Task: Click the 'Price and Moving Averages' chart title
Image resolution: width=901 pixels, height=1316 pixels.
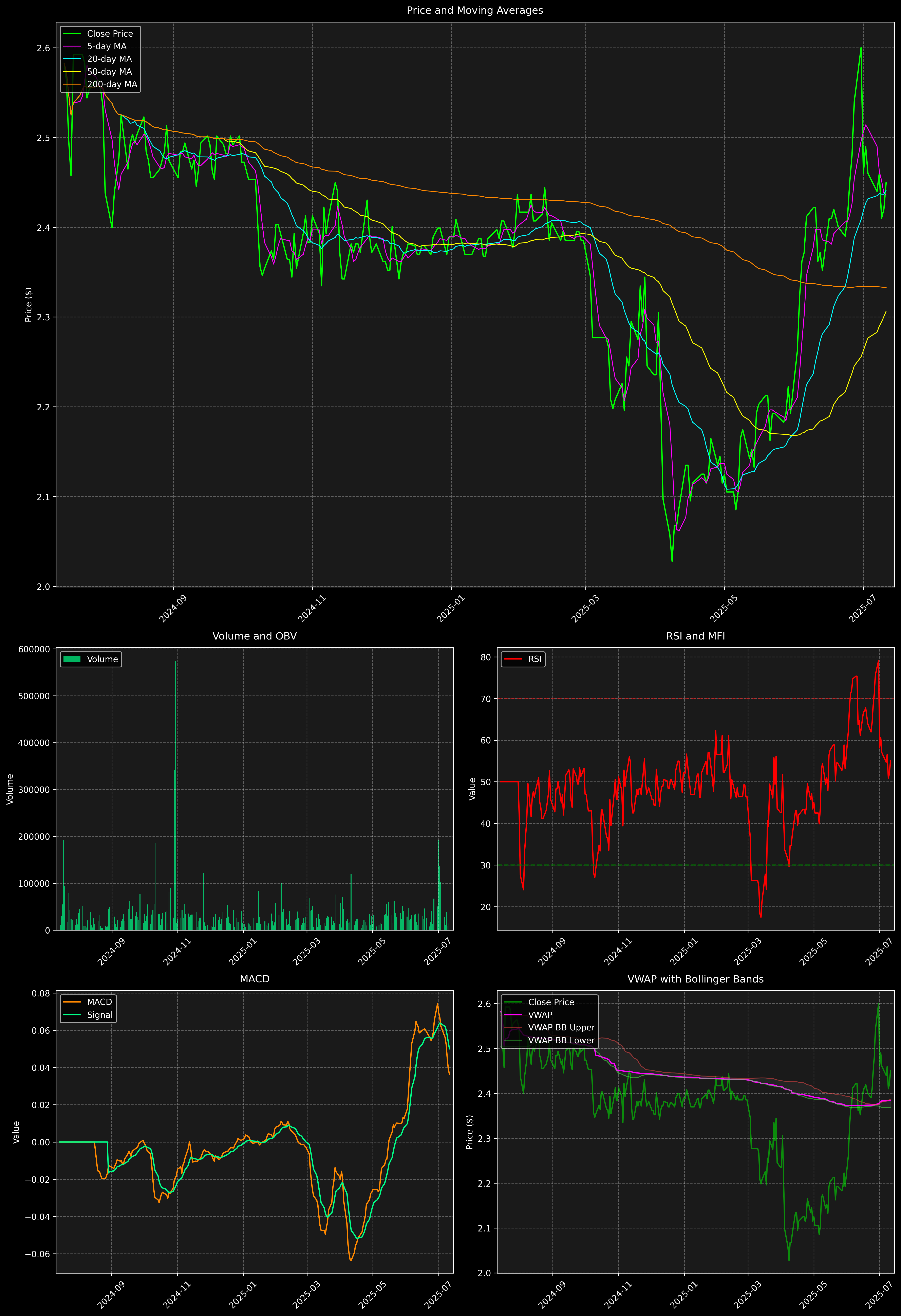Action: (x=475, y=10)
